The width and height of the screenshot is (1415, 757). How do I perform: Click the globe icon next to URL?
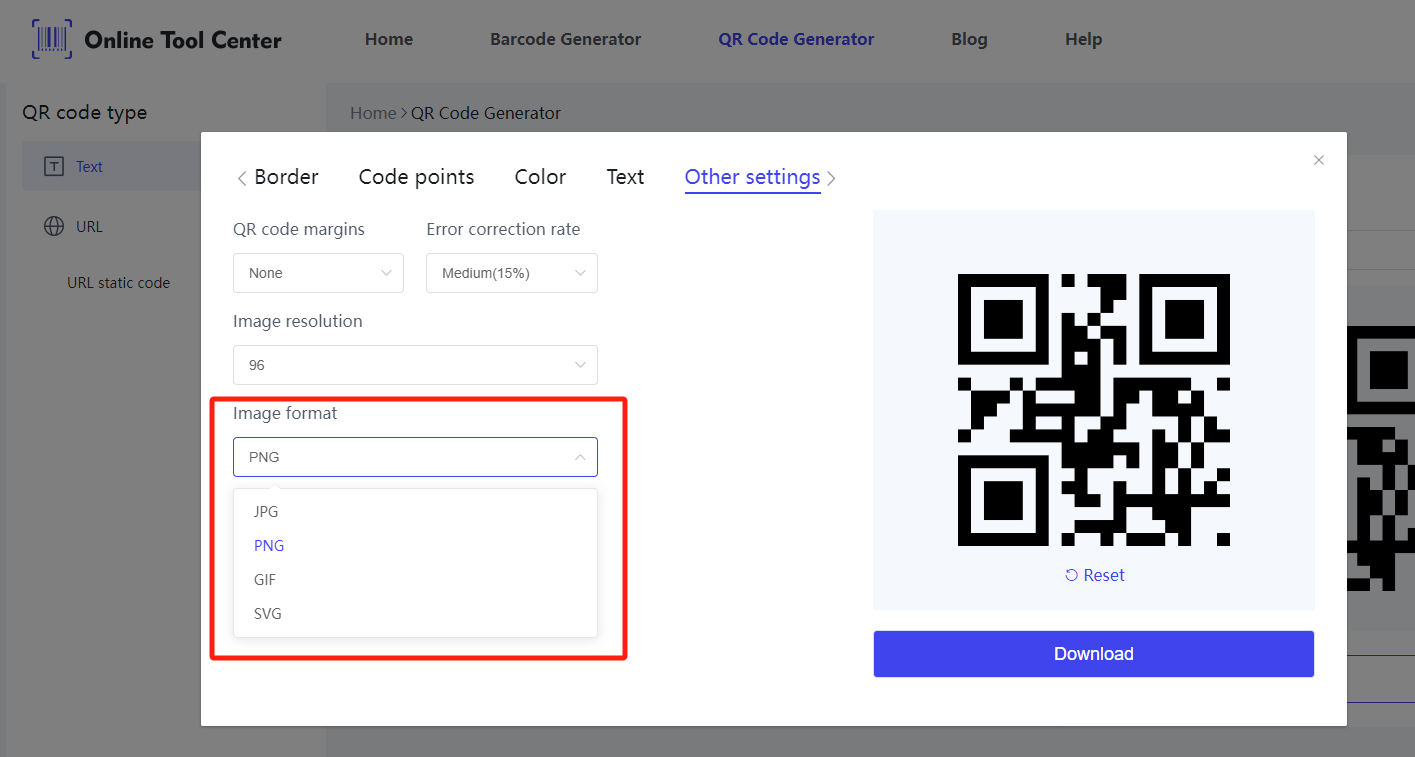coord(54,227)
